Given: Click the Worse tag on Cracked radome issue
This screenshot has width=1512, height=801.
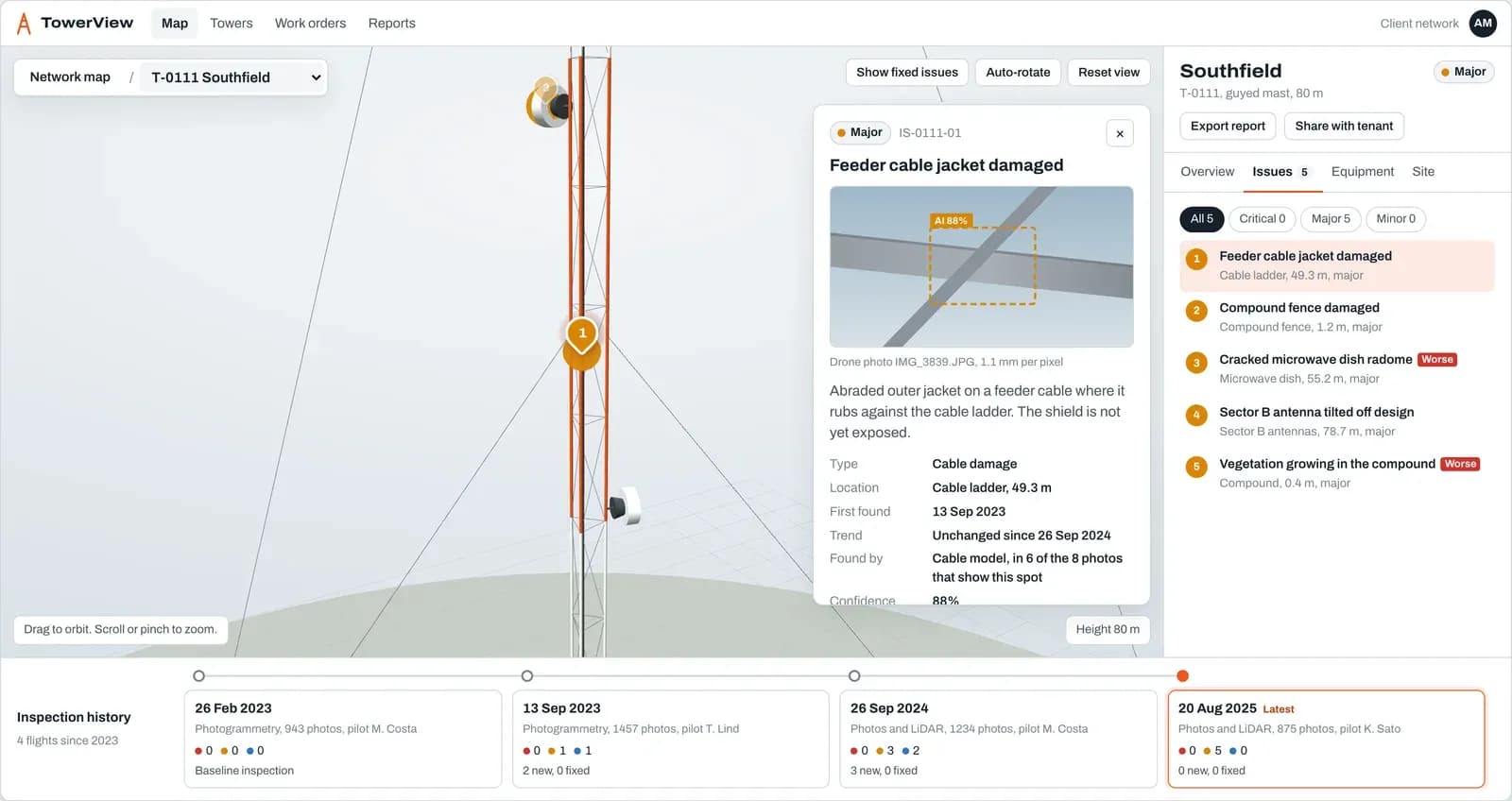Looking at the screenshot, I should click(x=1437, y=360).
